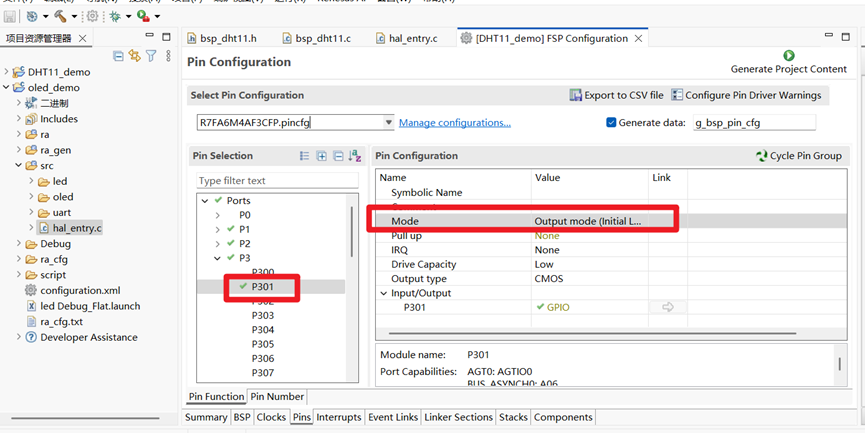Screen dimensions: 865x433
Task: Click the Output type value CMOS
Action: 549,279
